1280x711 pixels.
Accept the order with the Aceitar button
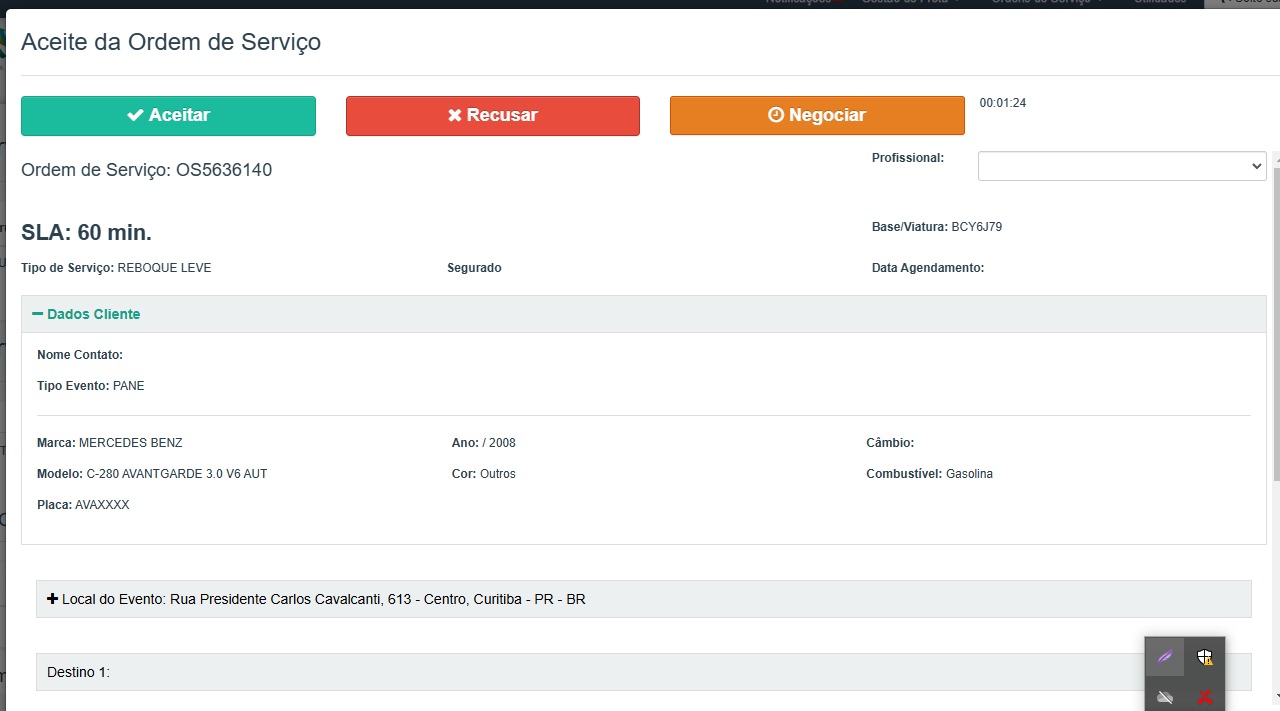coord(168,116)
